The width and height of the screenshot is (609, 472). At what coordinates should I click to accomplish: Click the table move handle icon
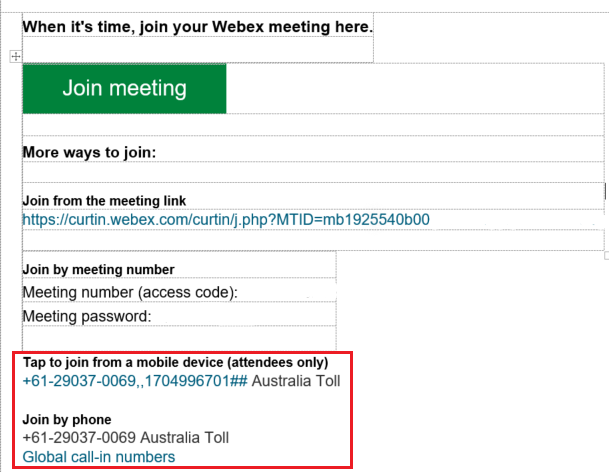pos(15,57)
